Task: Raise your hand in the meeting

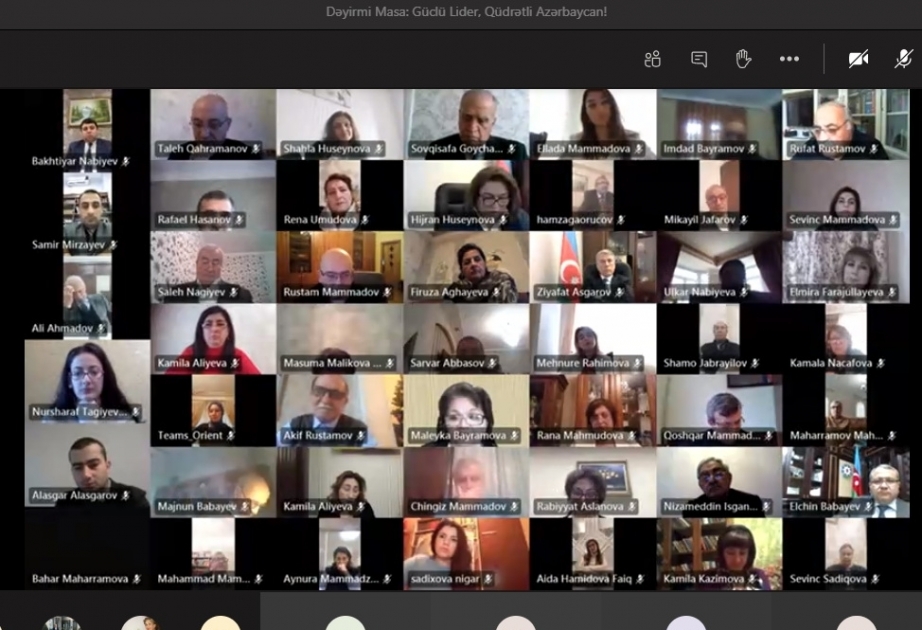Action: (743, 59)
